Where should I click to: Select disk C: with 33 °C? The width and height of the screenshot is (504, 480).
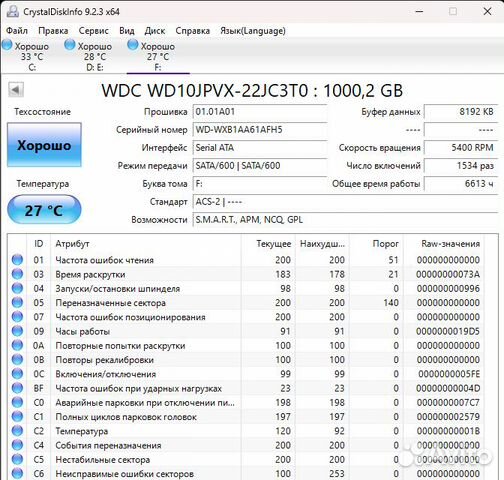[x=32, y=56]
